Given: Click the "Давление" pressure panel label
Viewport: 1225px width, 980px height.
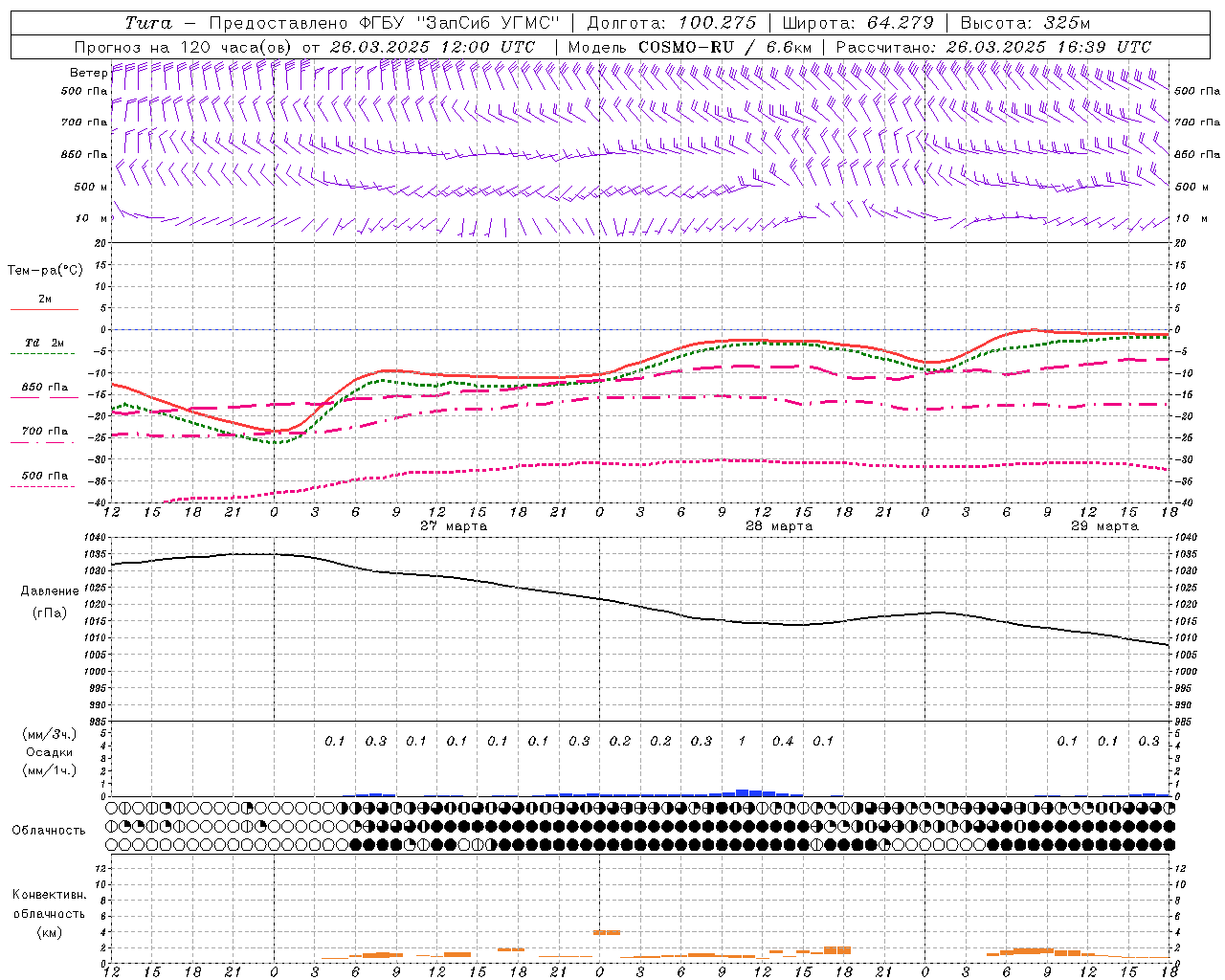Looking at the screenshot, I should (x=50, y=591).
